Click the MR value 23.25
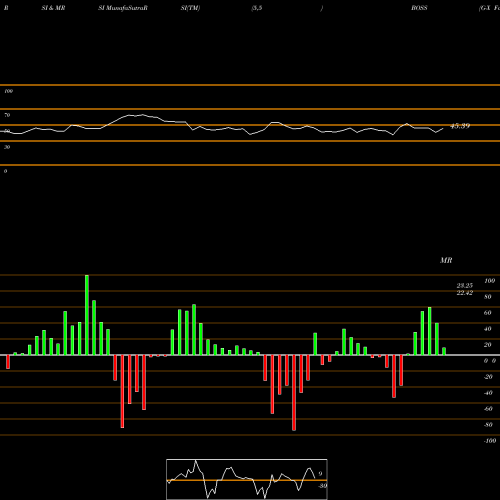This screenshot has width=500, height=500. (465, 286)
